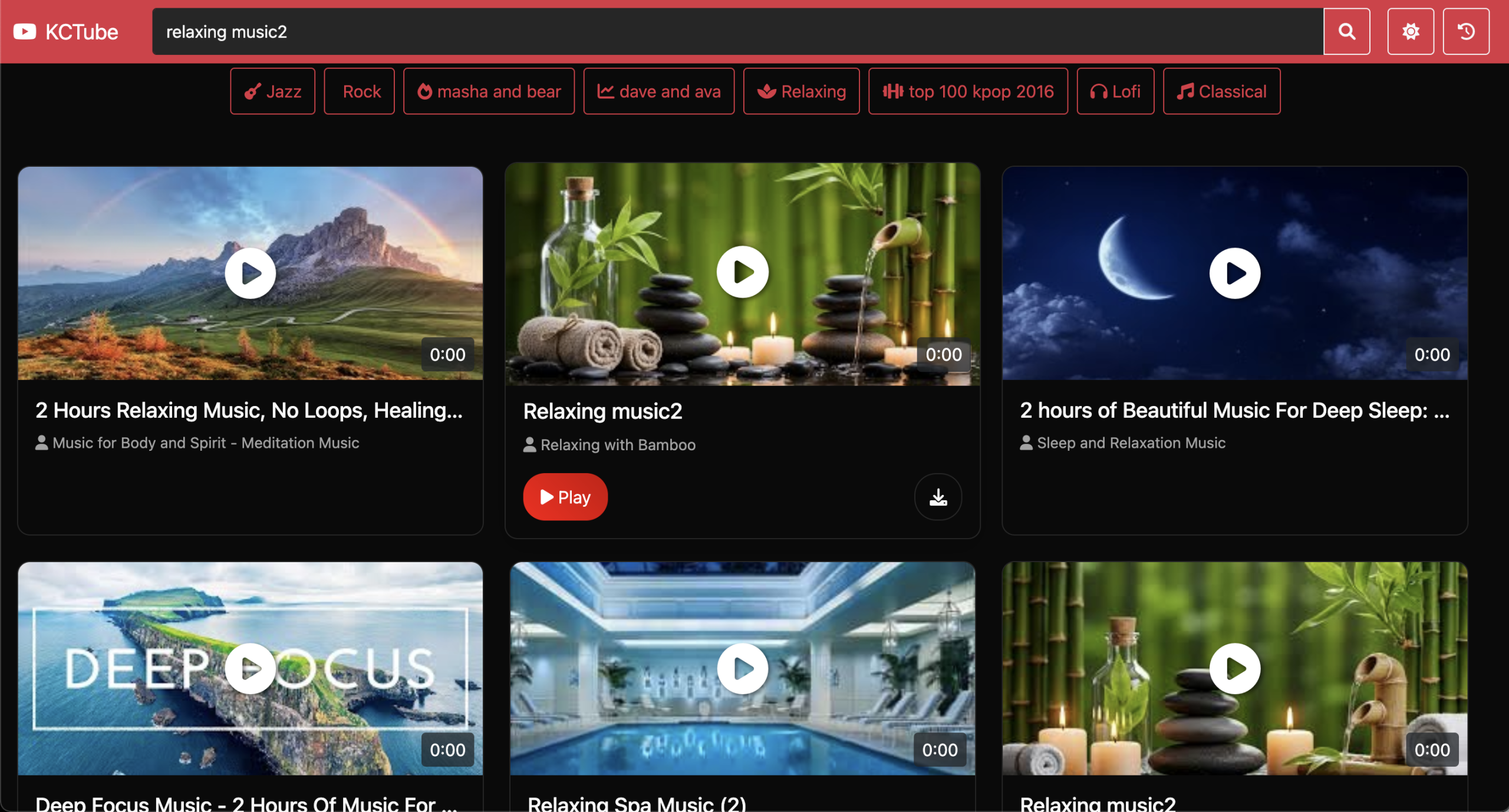The width and height of the screenshot is (1509, 812).
Task: Open first Relaxing music2 title with Play button
Action: point(602,411)
